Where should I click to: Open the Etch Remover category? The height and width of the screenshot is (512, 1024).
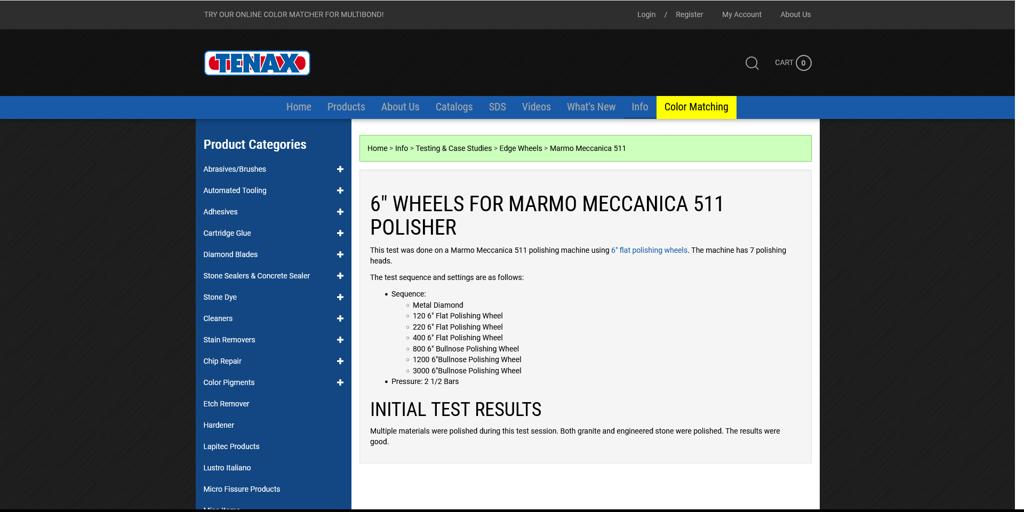click(226, 404)
